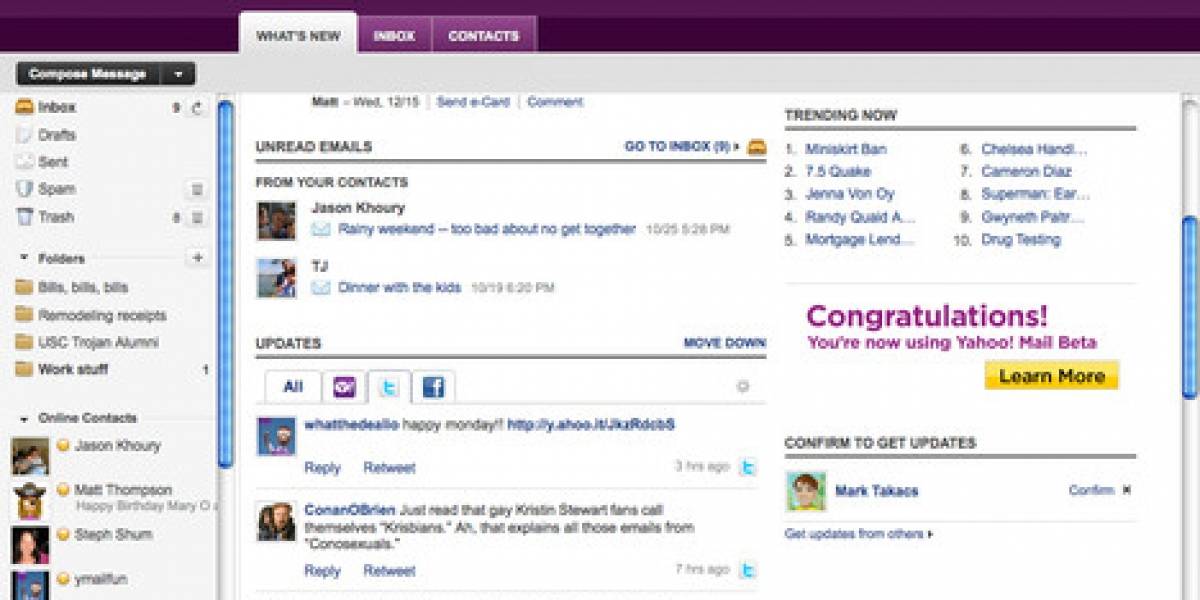Open the Inbox folder in sidebar
The width and height of the screenshot is (1200, 600).
(x=57, y=107)
